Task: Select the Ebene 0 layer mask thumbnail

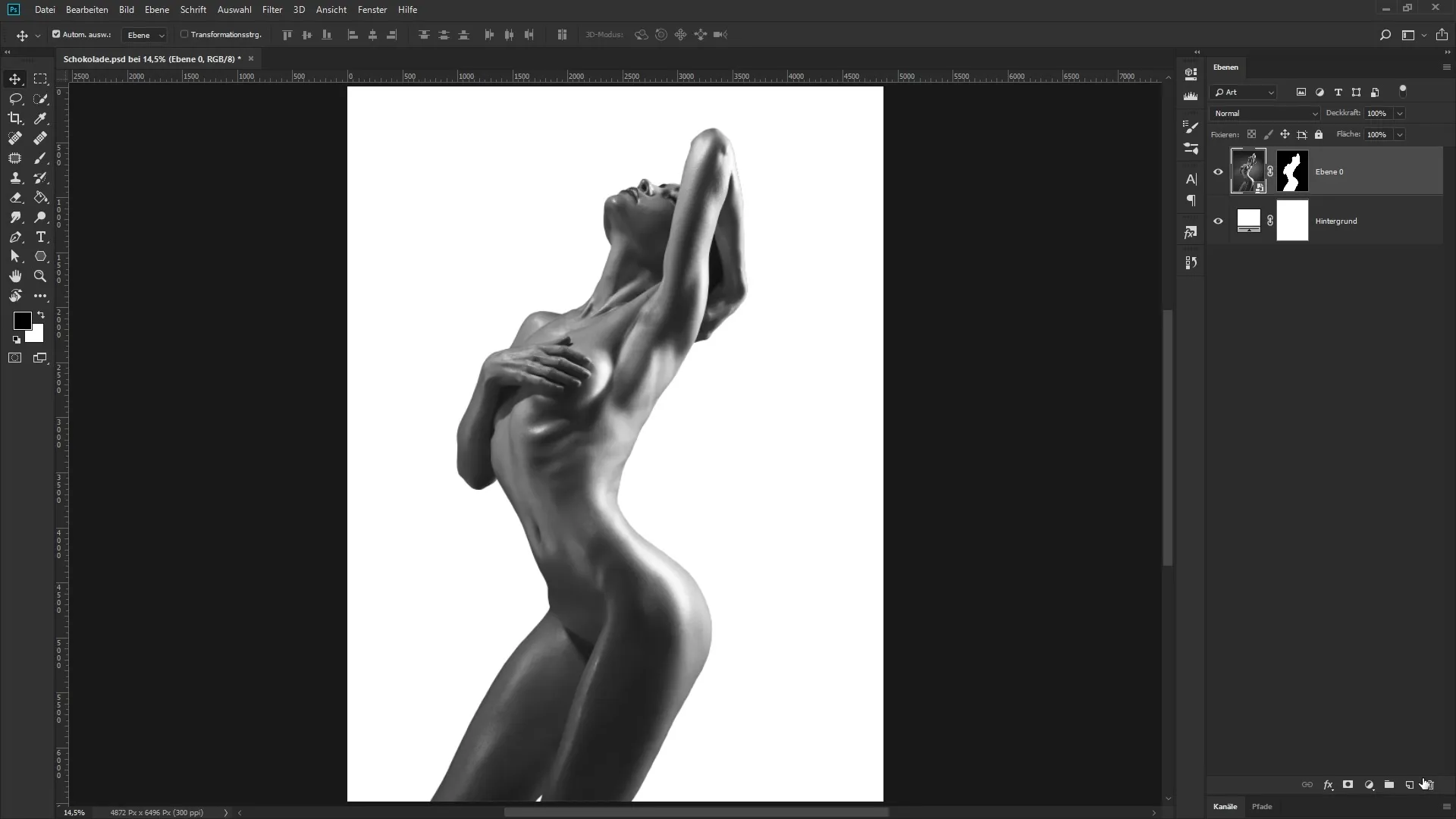Action: coord(1292,171)
